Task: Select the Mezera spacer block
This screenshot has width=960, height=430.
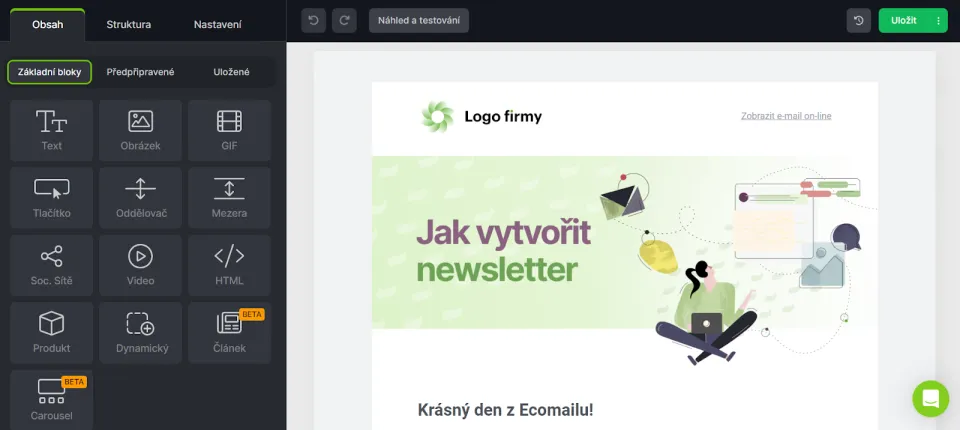Action: [229, 198]
